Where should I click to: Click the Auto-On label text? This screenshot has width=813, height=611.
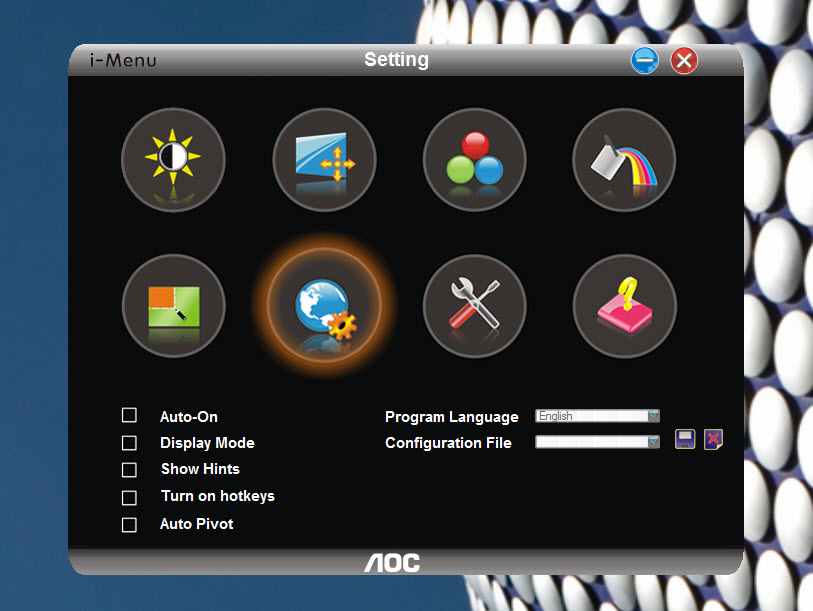(189, 417)
